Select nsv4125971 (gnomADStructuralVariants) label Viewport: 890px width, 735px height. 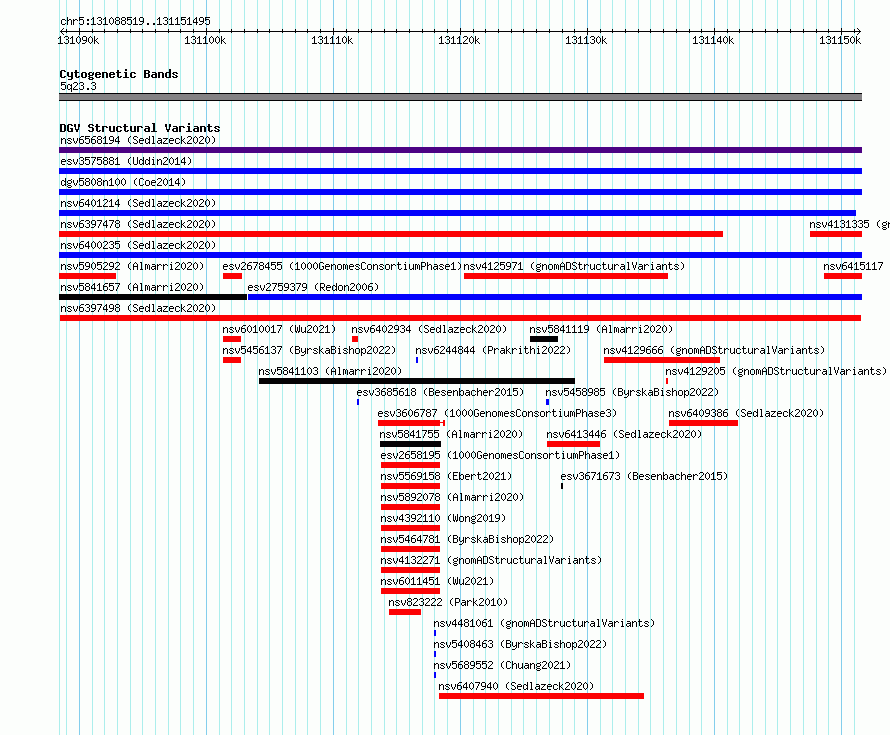click(574, 266)
